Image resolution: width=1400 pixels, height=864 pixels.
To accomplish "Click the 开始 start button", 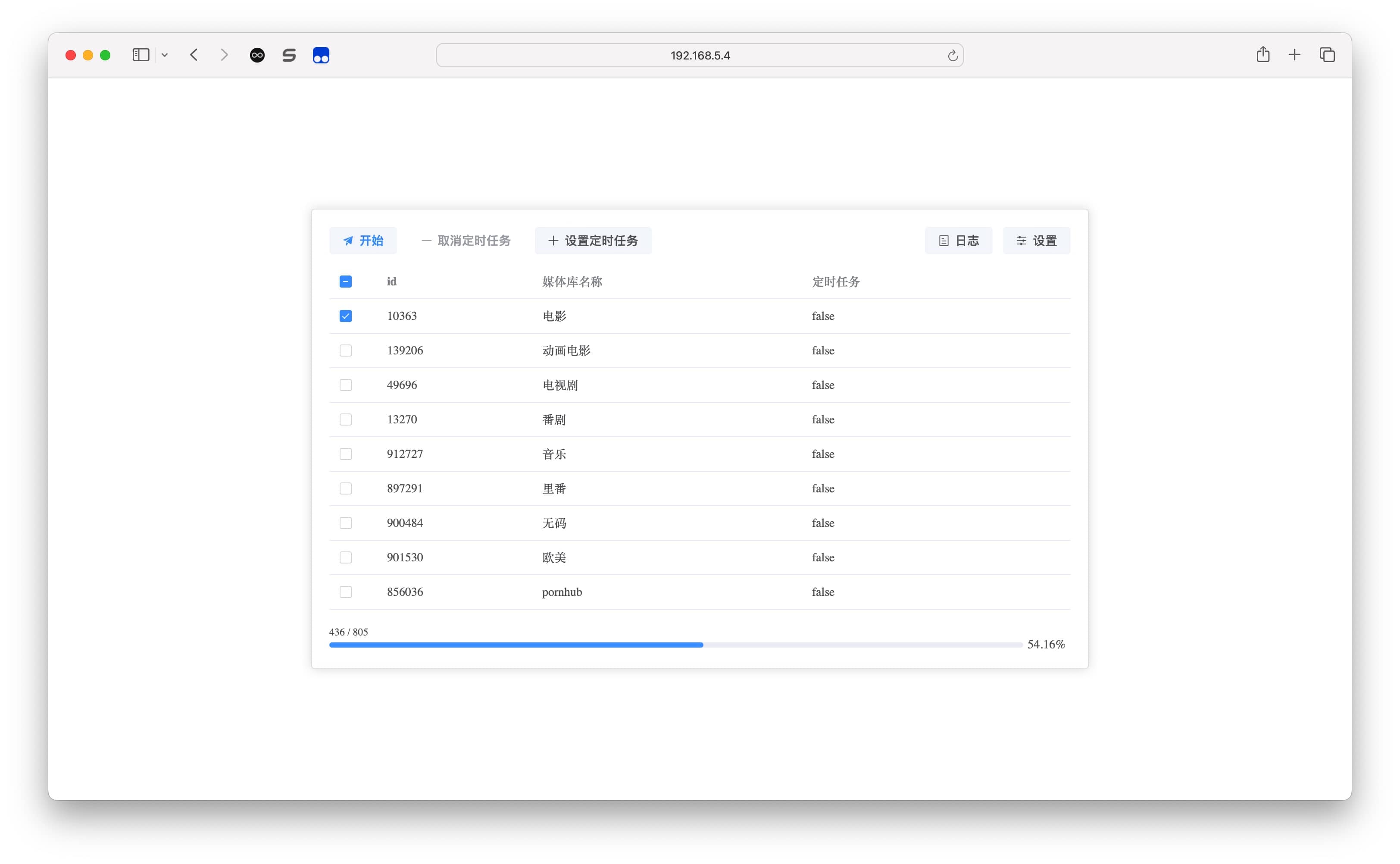I will pyautogui.click(x=362, y=241).
